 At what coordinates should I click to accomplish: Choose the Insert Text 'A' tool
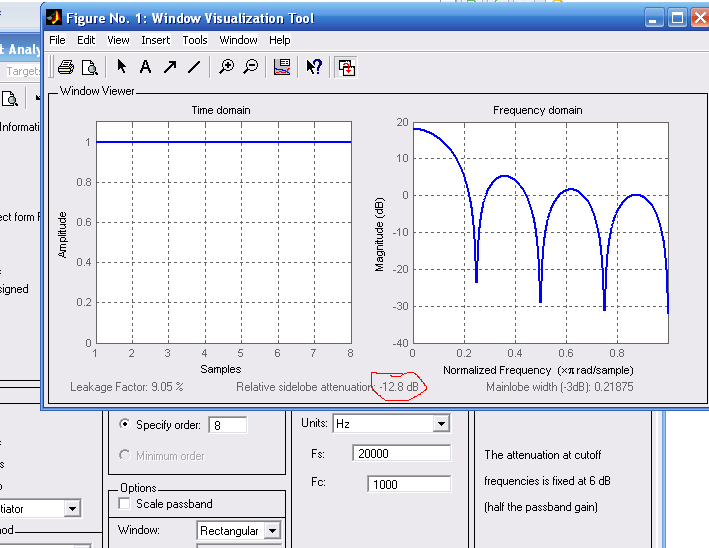pyautogui.click(x=145, y=67)
